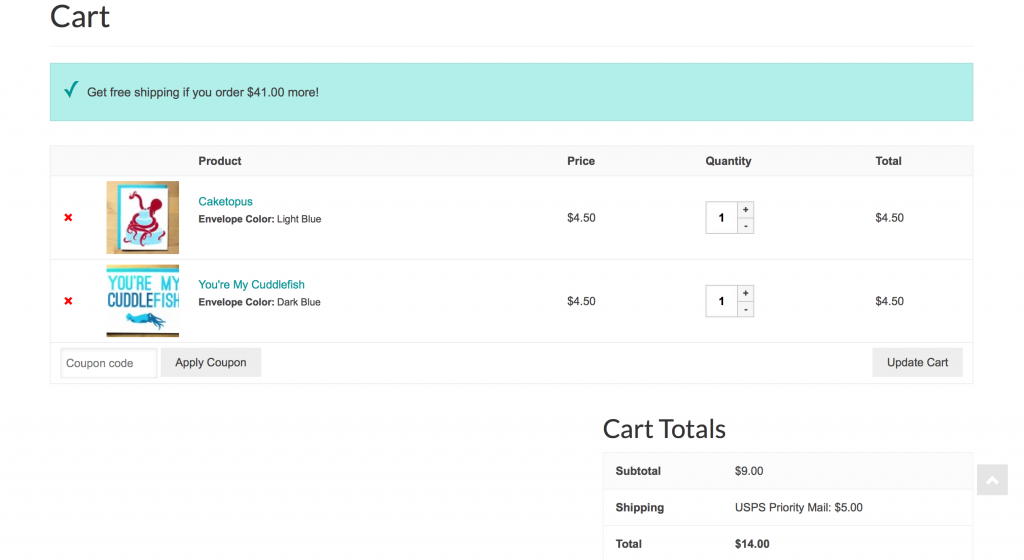Viewport: 1024px width, 560px height.
Task: Click the Apply Coupon button
Action: 210,362
